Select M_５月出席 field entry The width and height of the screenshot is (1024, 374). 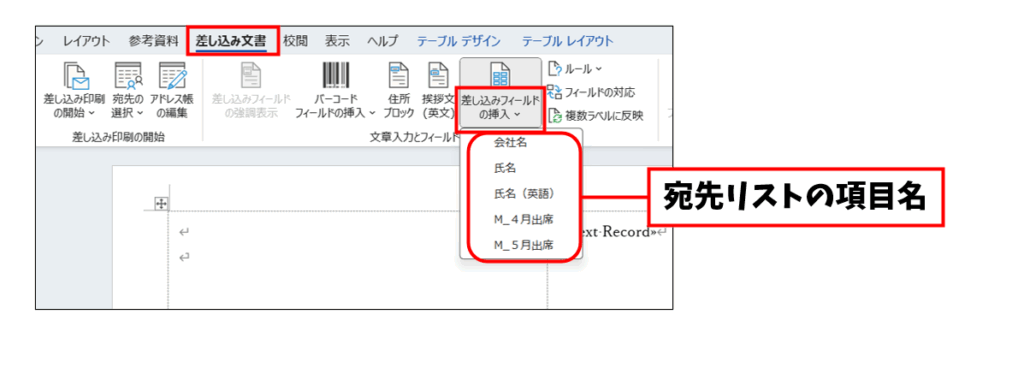point(524,245)
